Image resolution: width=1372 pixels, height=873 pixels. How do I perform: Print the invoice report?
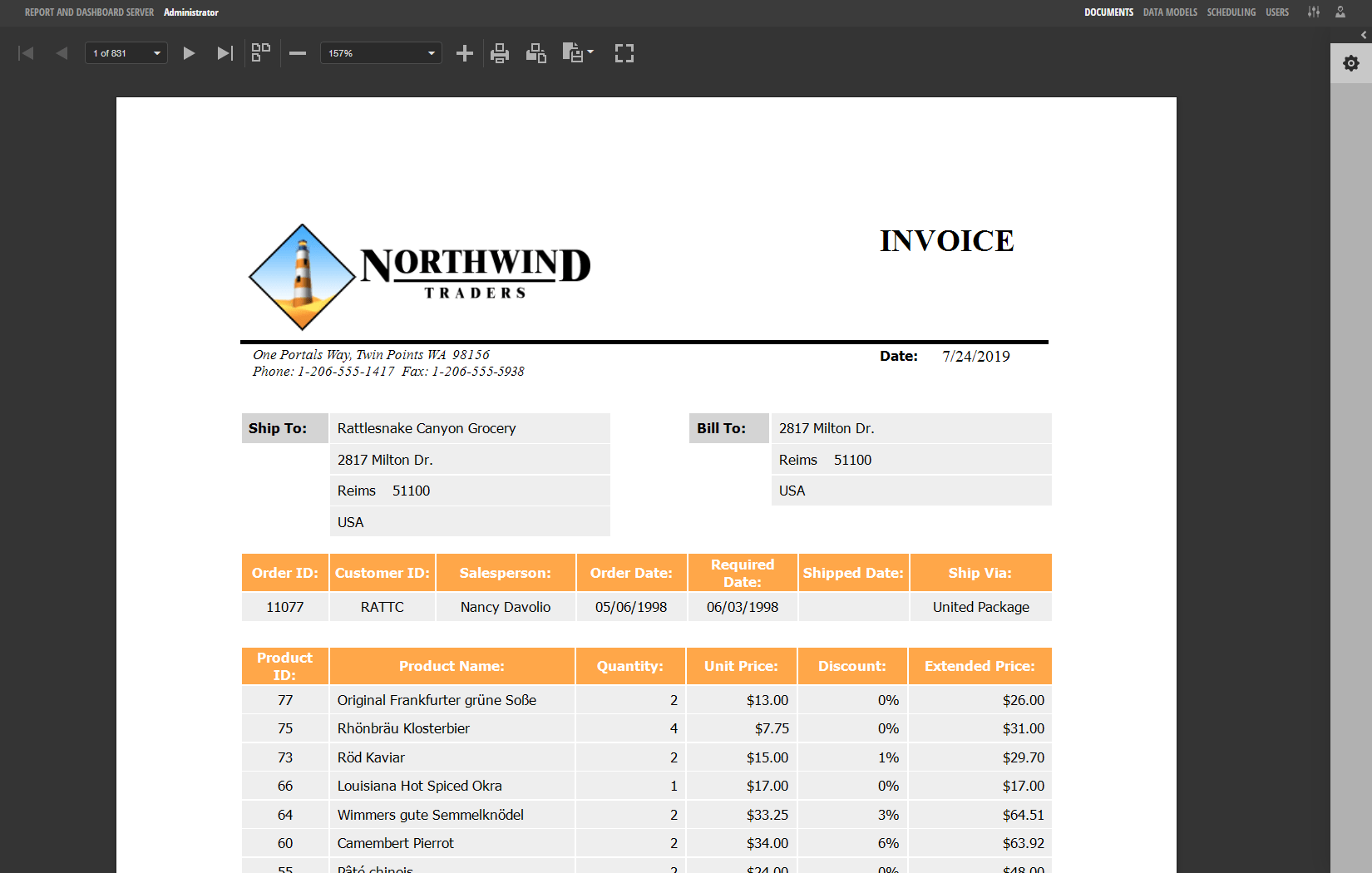coord(500,52)
